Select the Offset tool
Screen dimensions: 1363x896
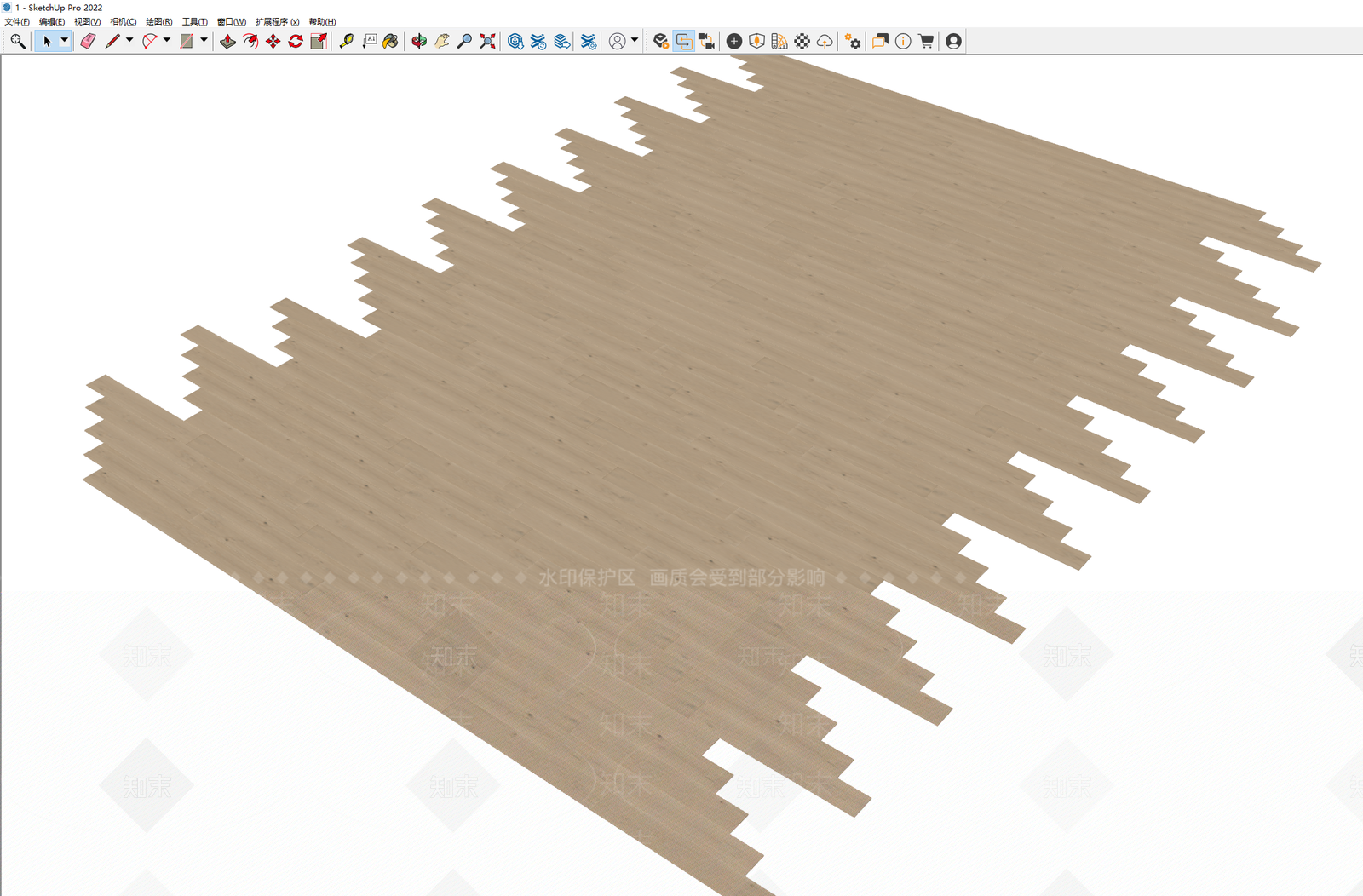(250, 41)
